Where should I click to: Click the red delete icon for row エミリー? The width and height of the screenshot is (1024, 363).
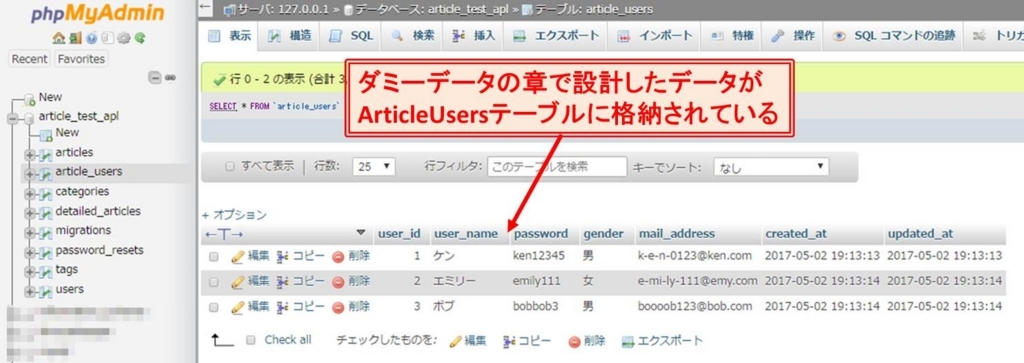pos(338,282)
